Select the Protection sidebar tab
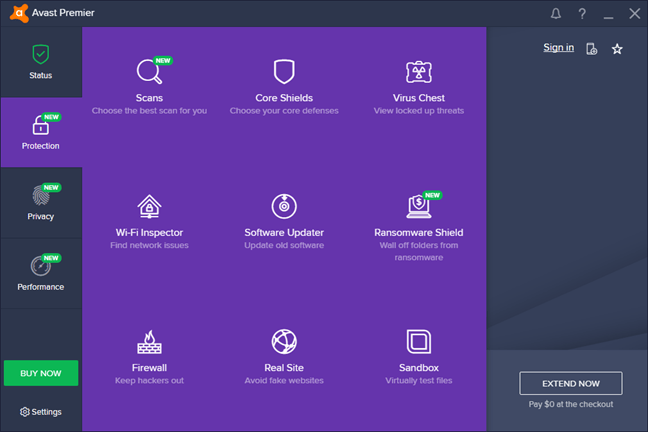The width and height of the screenshot is (648, 432). click(41, 132)
